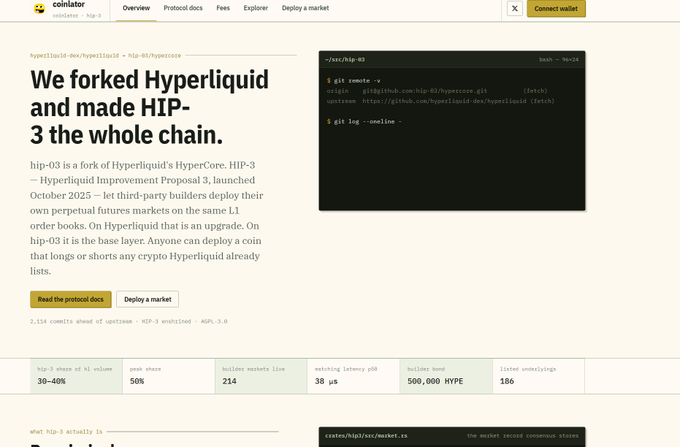The width and height of the screenshot is (680, 447).
Task: Click the 'what hip-3 actually is' section label
Action: pos(66,432)
